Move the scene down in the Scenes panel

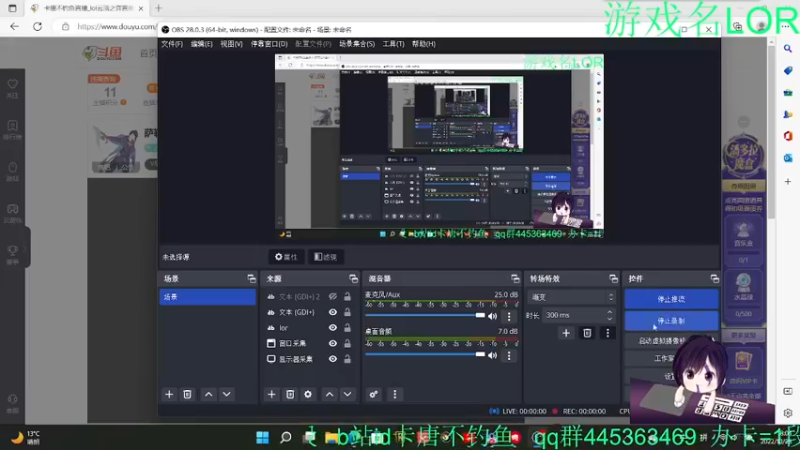227,394
